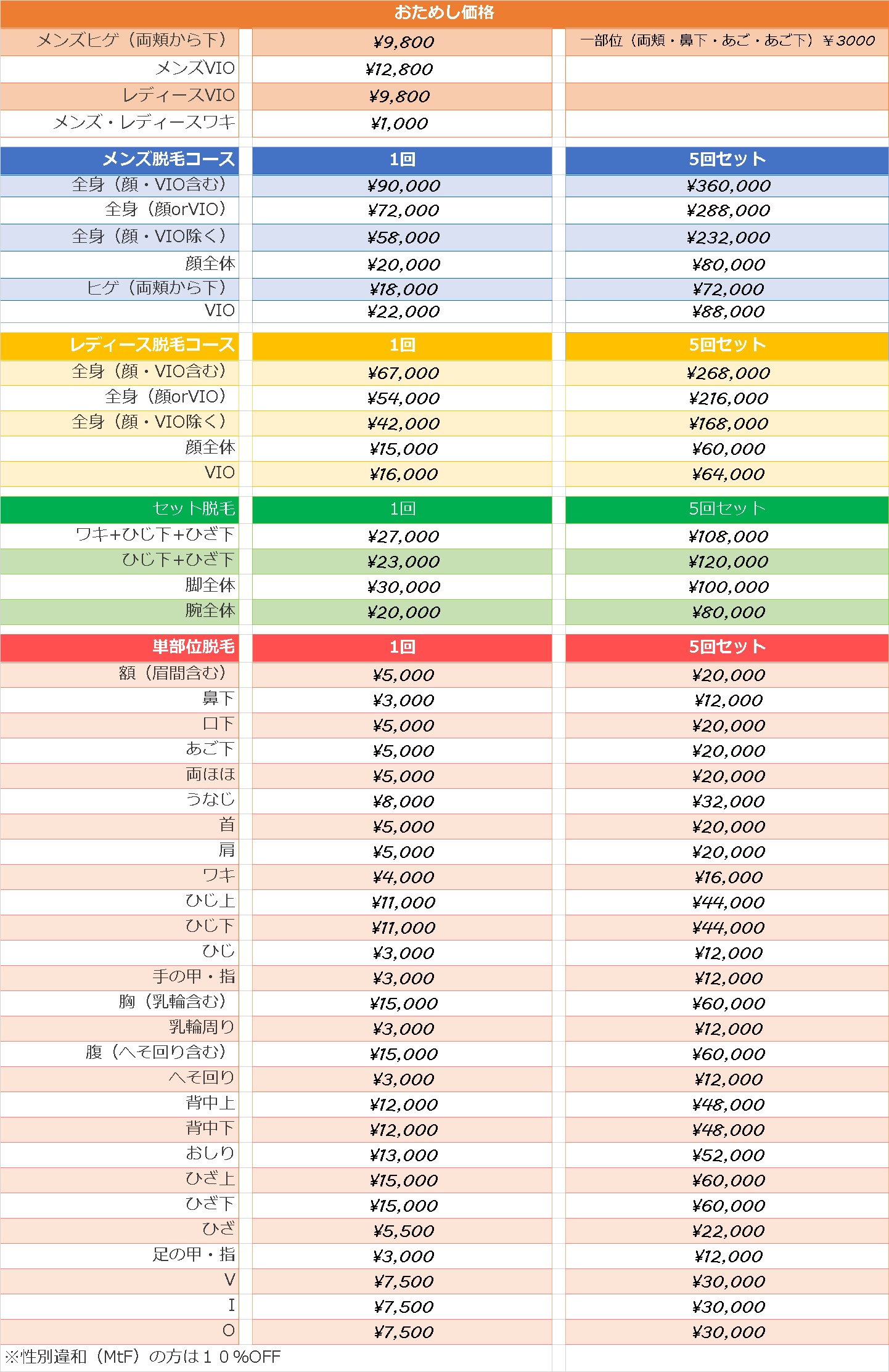Select the 背中上 row label
This screenshot has height=1372, width=889.
tap(210, 1103)
